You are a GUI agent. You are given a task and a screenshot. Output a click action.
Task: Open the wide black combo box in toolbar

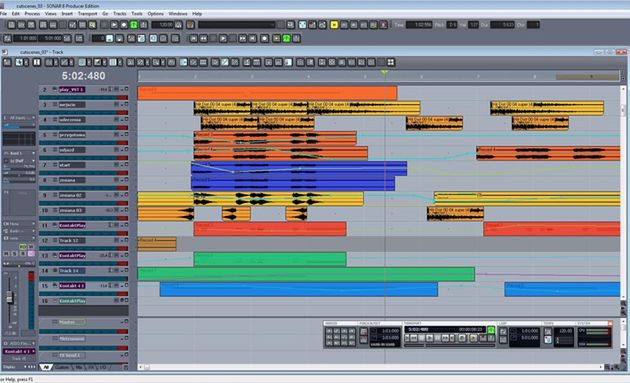(237, 25)
